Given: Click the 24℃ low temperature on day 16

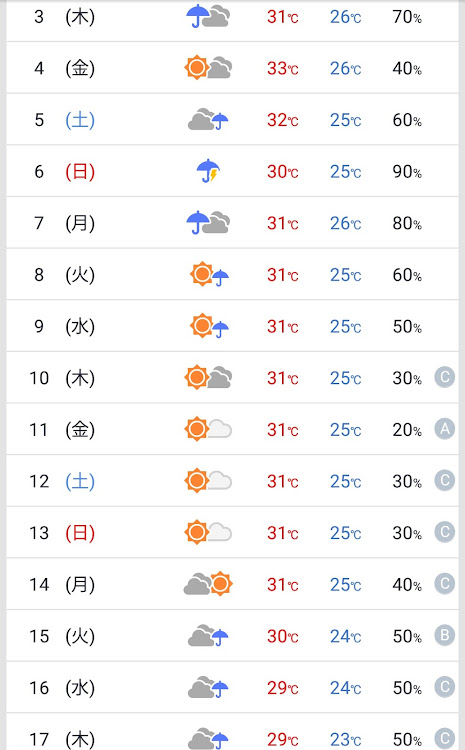Looking at the screenshot, I should click(x=345, y=688).
